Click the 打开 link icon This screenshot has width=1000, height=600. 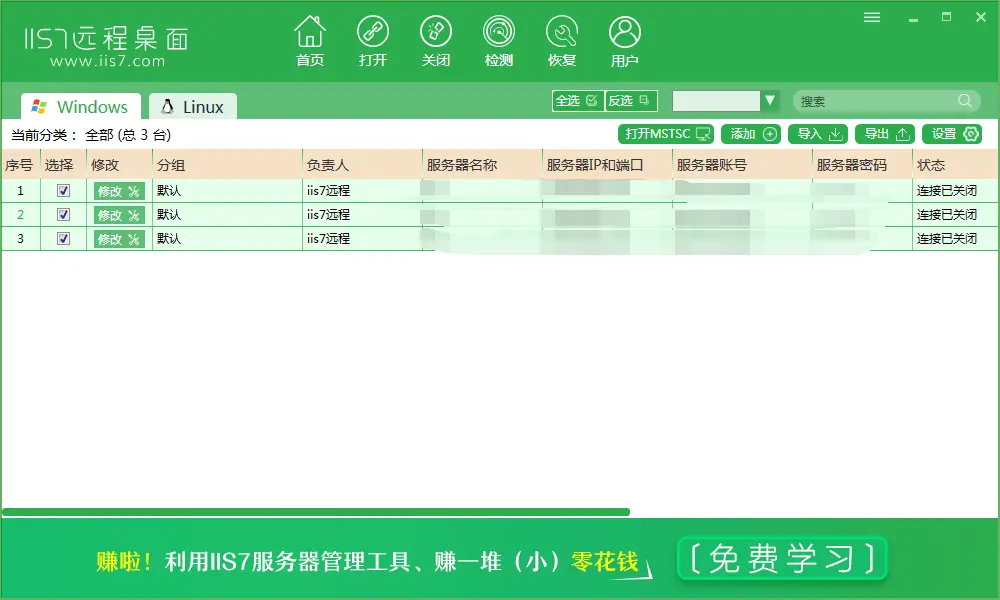click(372, 41)
